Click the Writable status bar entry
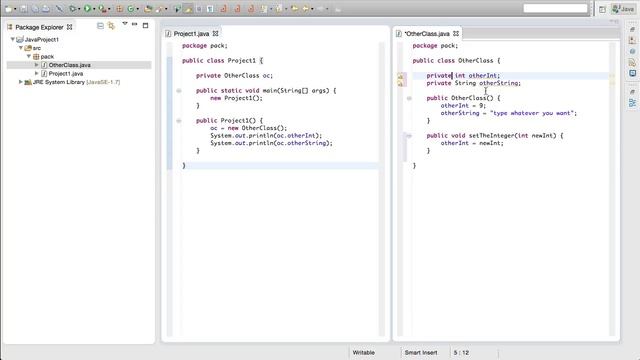 pos(364,352)
